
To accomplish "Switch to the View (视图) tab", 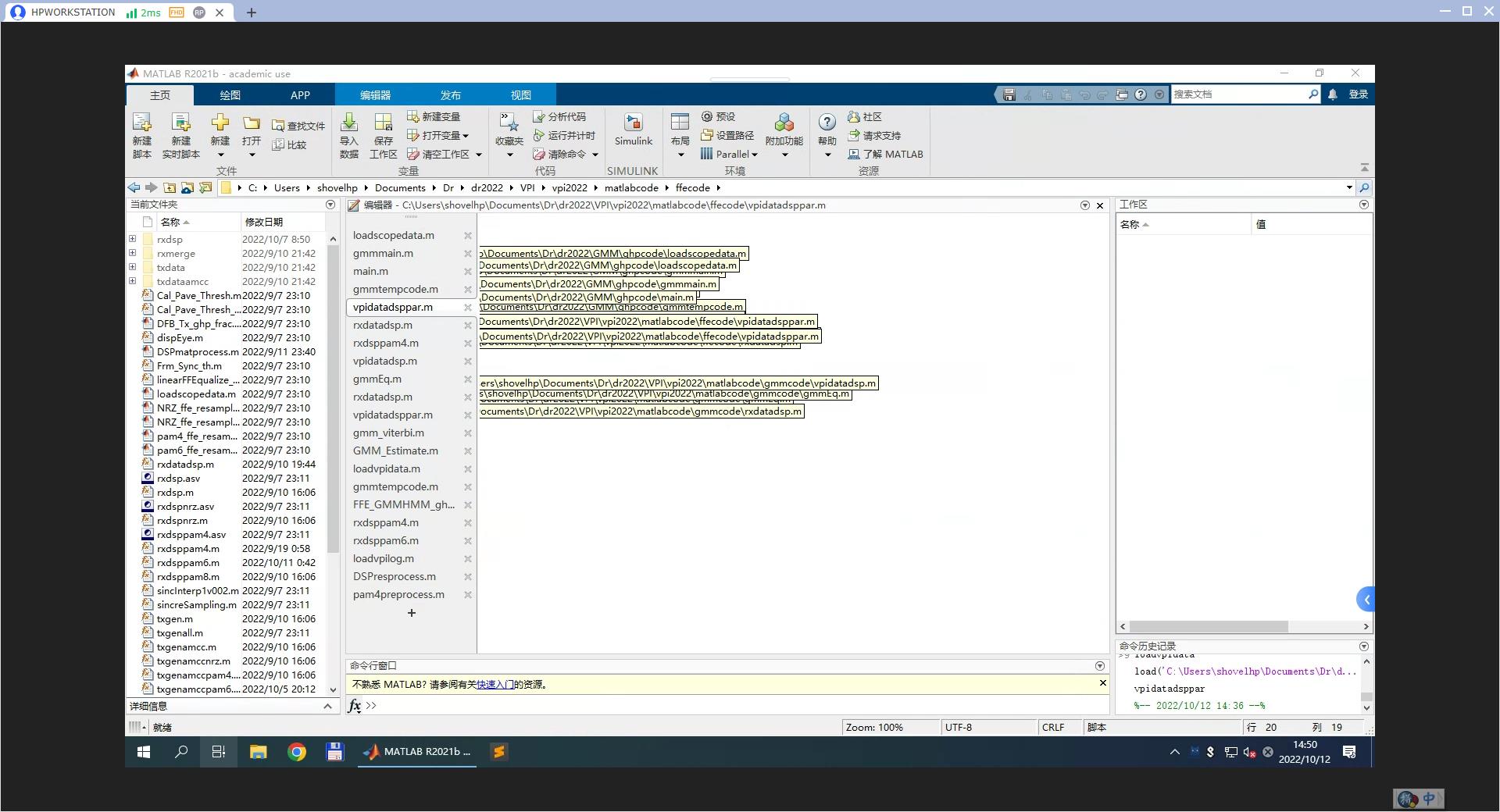I will 521,94.
